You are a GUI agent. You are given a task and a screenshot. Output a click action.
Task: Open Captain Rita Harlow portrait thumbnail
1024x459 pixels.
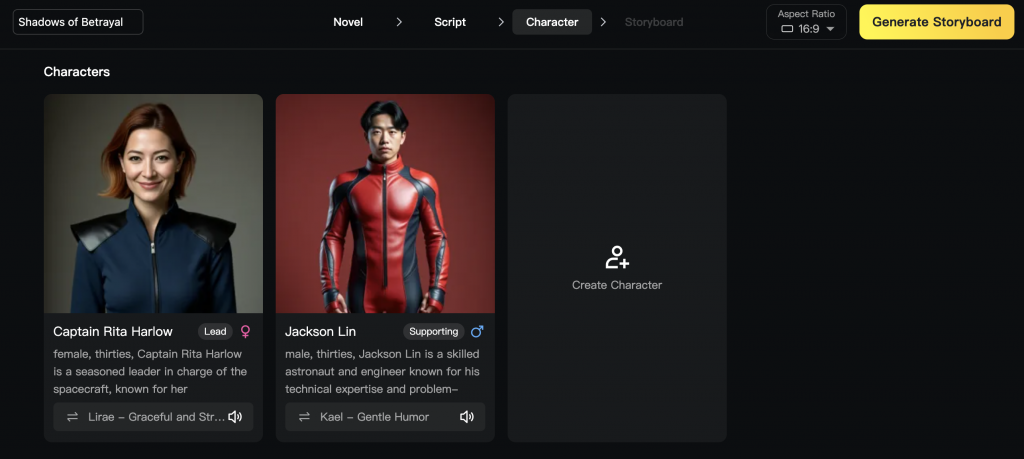tap(153, 204)
